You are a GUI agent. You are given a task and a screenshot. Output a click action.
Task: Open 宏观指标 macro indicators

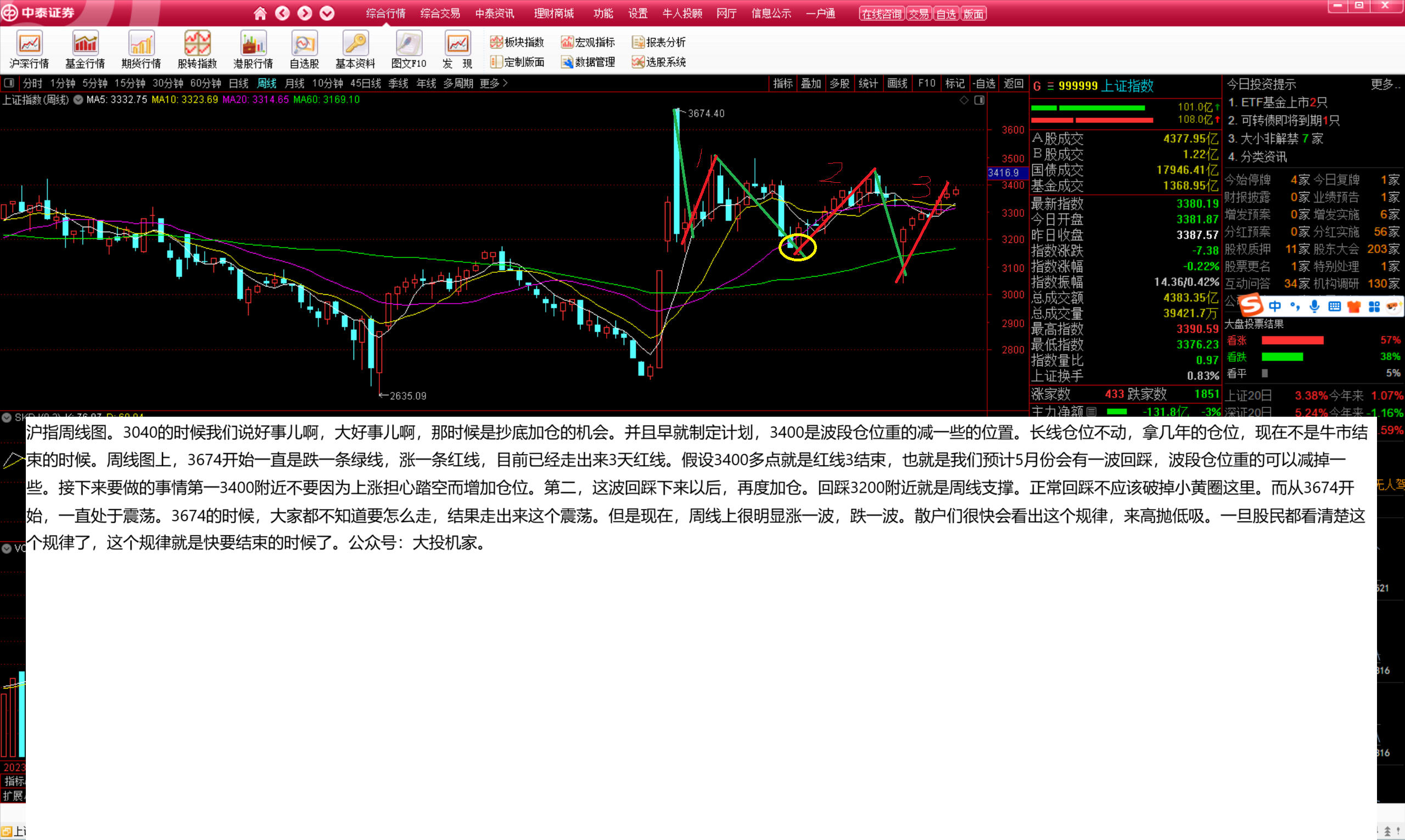coord(587,42)
